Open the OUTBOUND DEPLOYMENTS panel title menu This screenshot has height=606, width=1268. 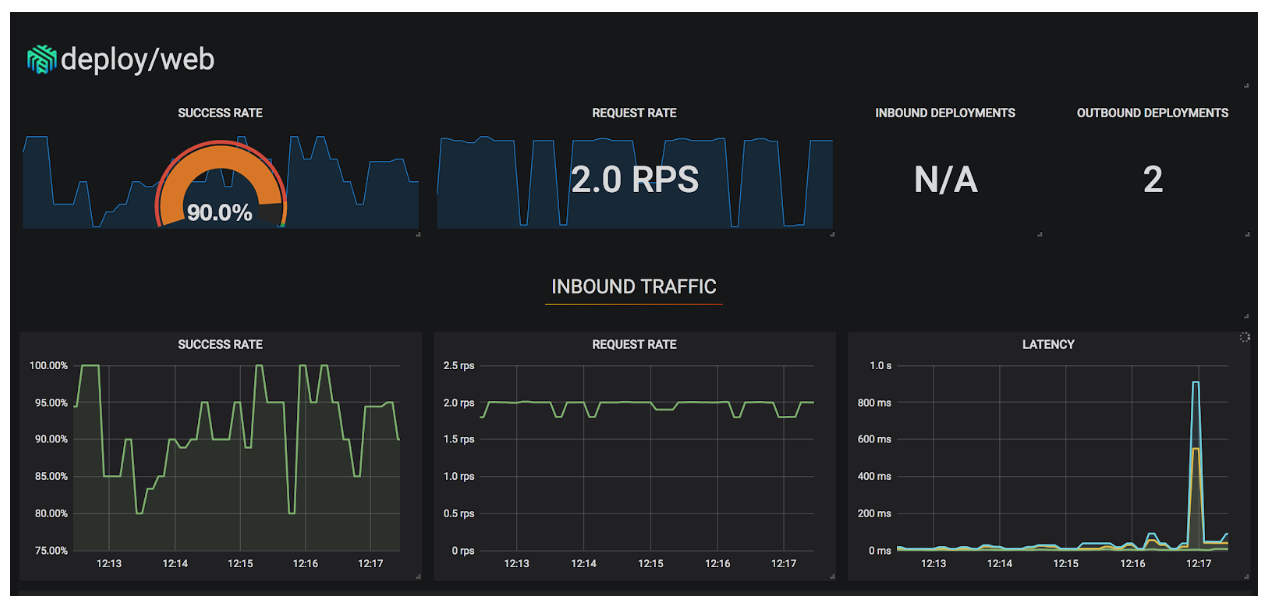click(1152, 113)
